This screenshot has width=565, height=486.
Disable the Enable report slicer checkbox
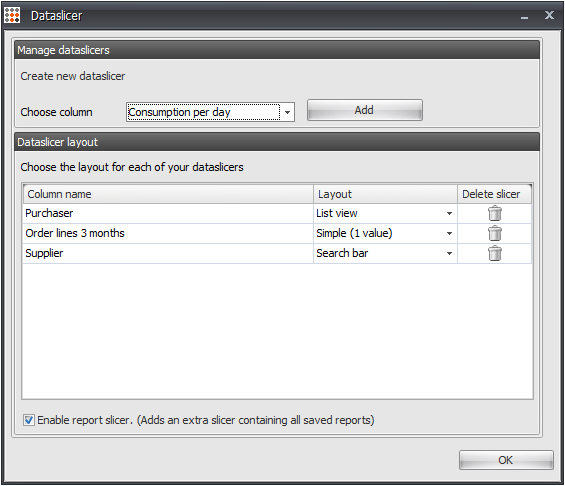click(x=28, y=420)
